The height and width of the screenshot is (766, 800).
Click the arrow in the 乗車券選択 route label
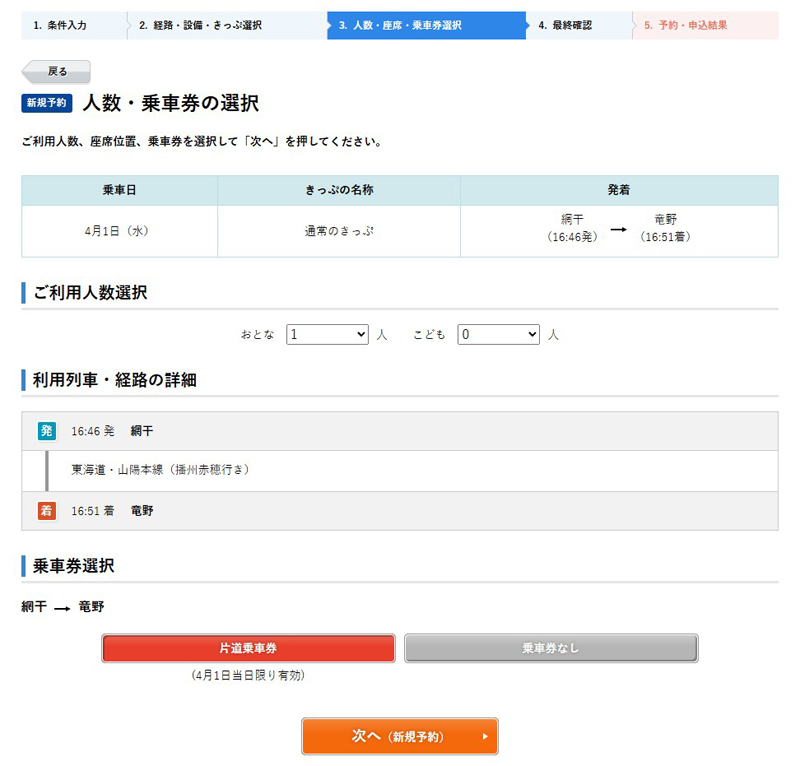(x=62, y=607)
